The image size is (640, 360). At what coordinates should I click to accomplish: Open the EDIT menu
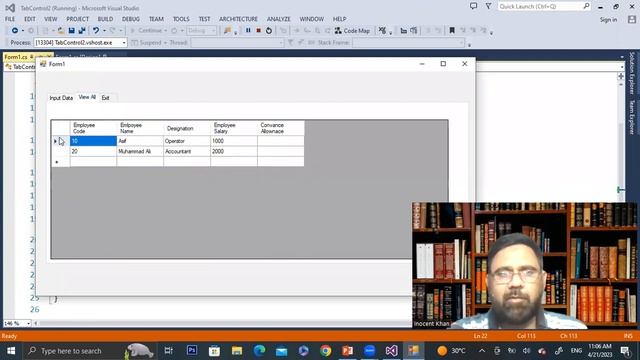click(x=30, y=19)
